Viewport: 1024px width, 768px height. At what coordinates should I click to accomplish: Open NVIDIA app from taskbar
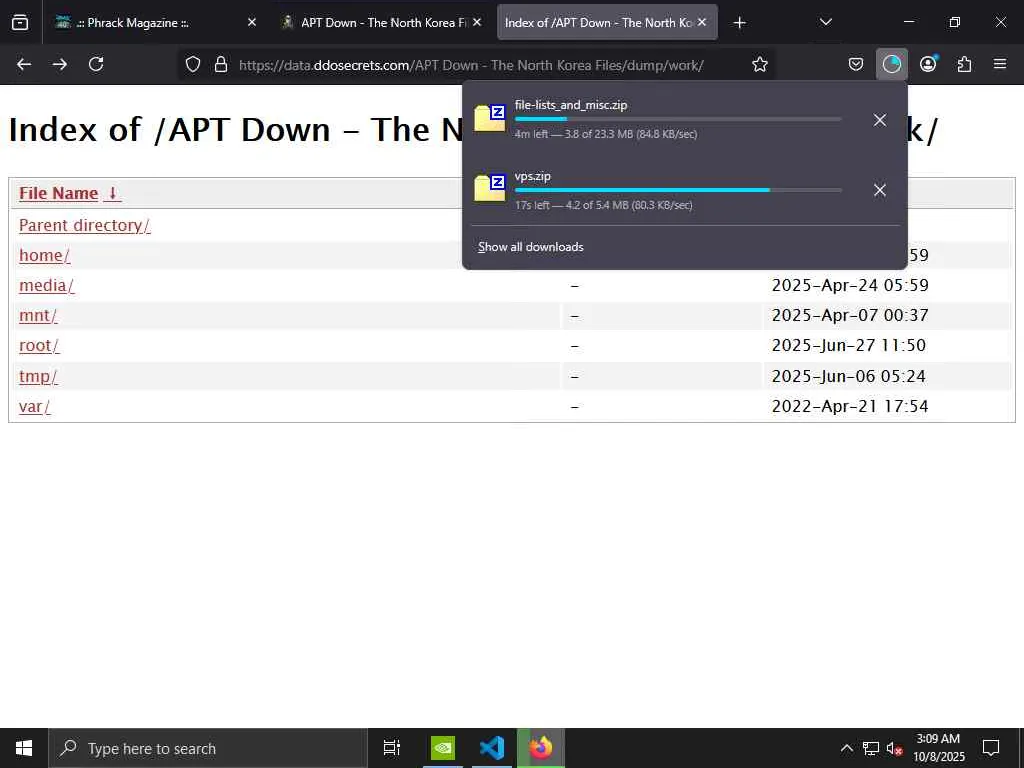(443, 748)
